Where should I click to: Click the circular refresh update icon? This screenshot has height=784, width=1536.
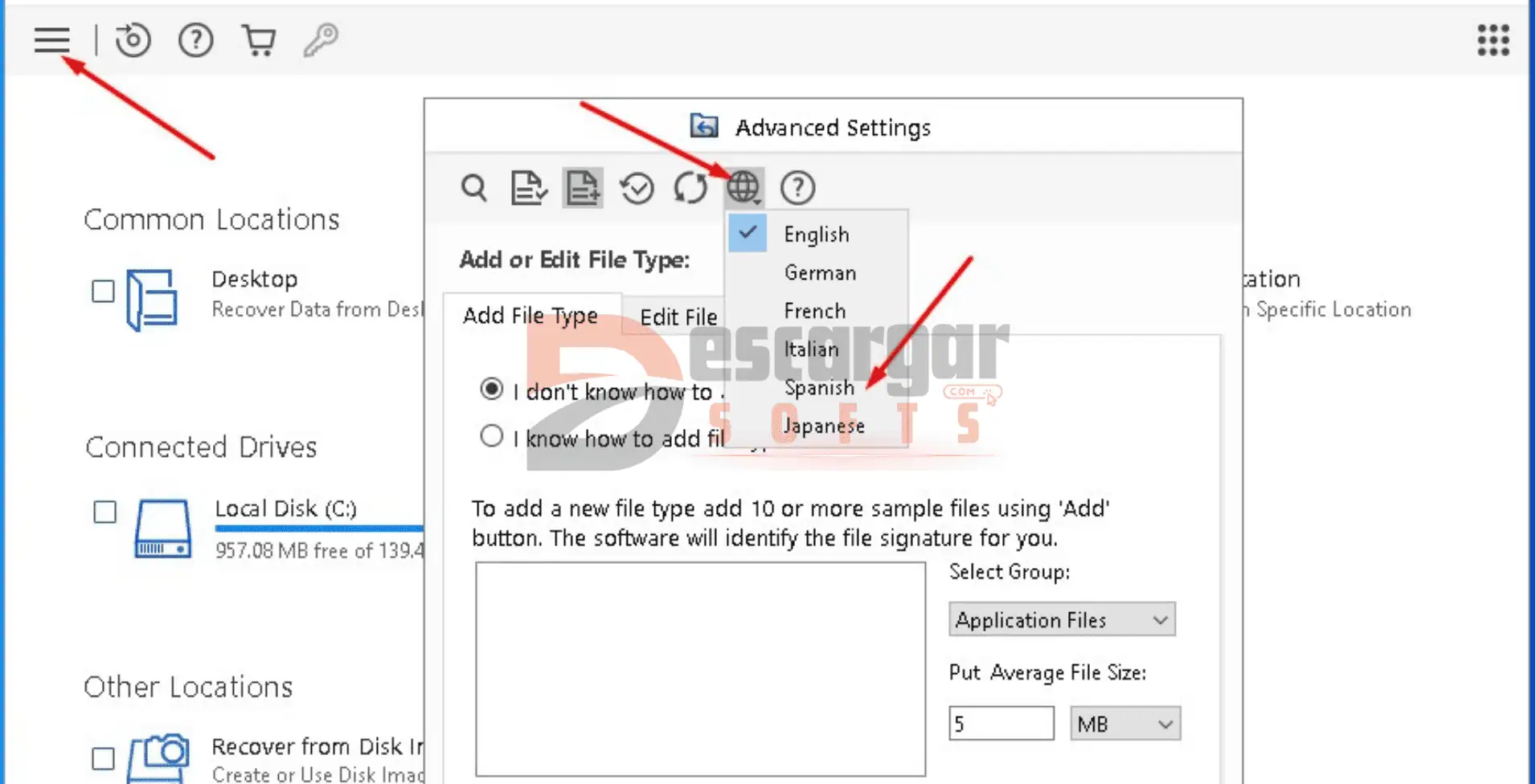[x=690, y=188]
